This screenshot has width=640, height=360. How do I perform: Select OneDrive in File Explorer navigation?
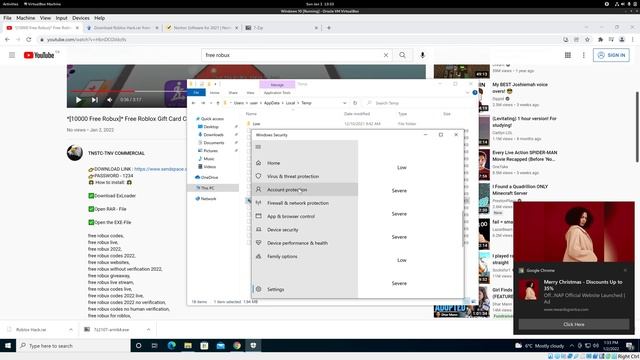coord(209,178)
